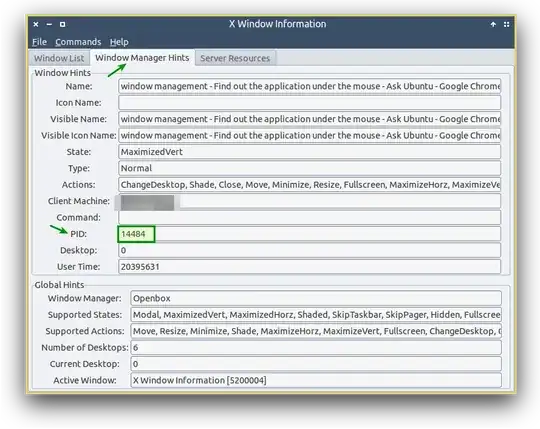The width and height of the screenshot is (540, 429).
Task: Open the Commands menu
Action: 78,42
